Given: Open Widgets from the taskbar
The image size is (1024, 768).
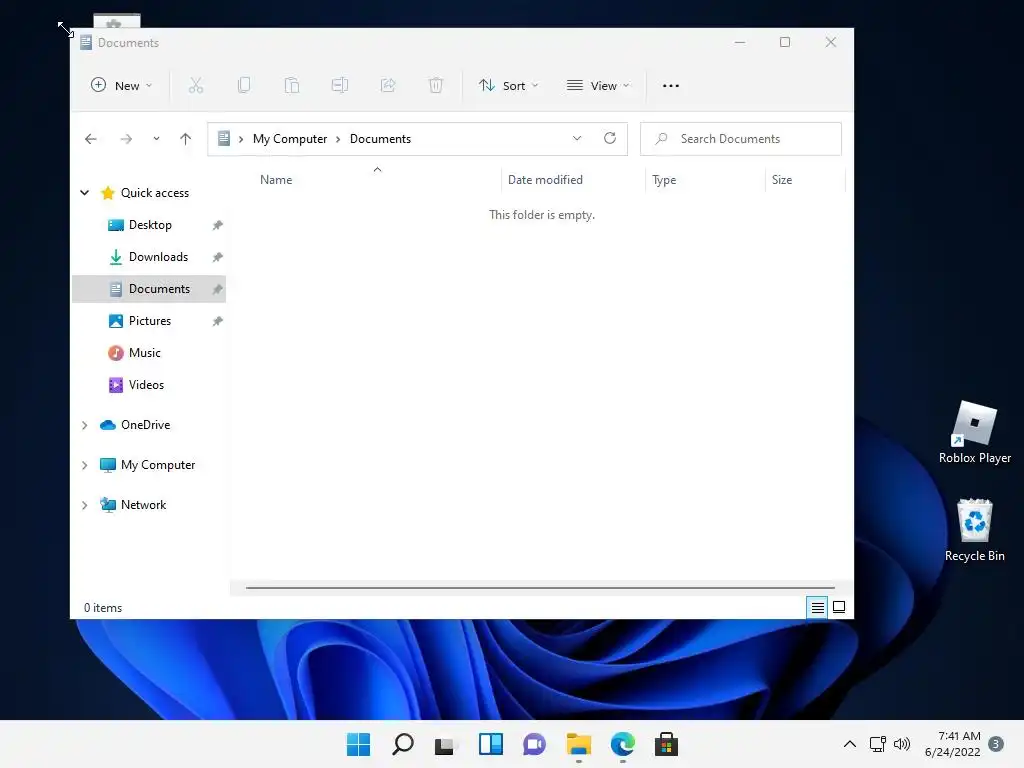Looking at the screenshot, I should [x=490, y=744].
